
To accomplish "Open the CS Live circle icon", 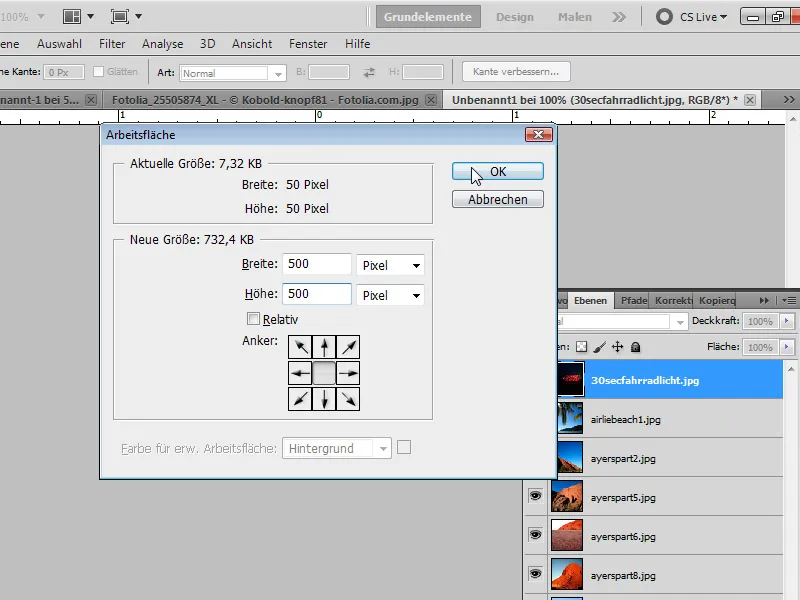I will pos(664,17).
